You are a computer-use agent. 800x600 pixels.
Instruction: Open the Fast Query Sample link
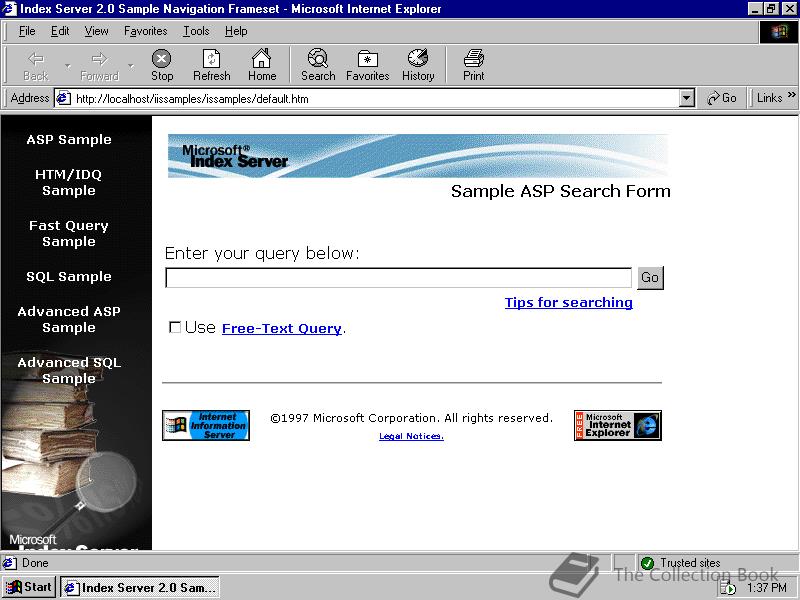(69, 233)
